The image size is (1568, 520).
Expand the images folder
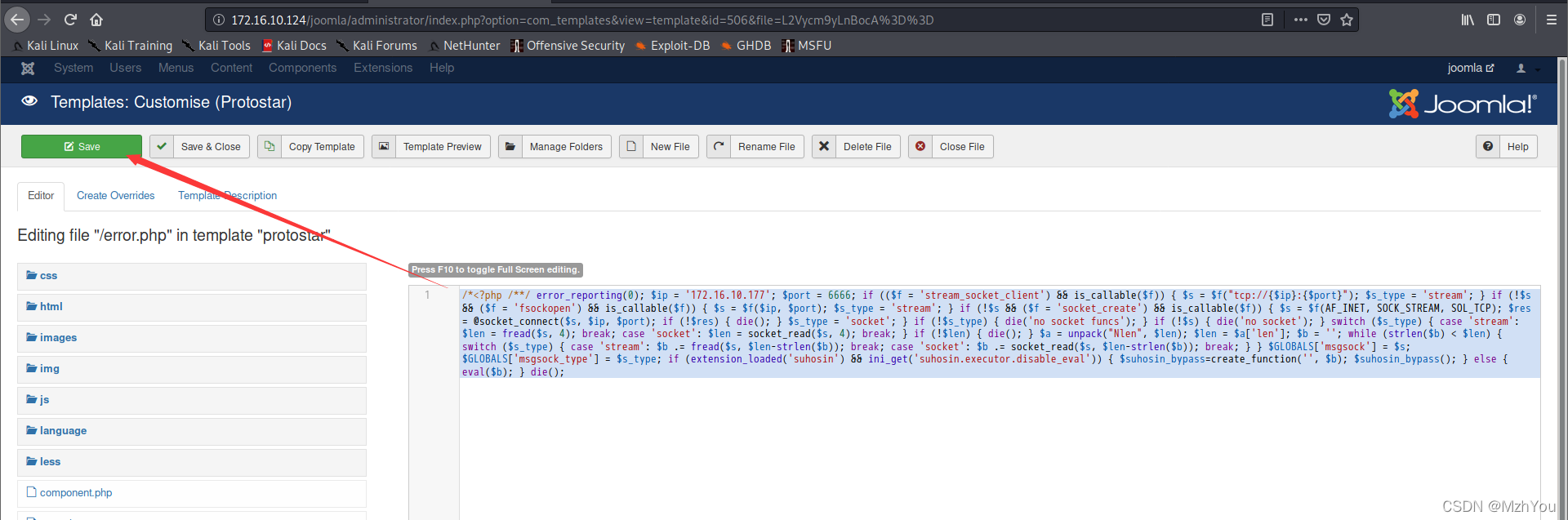(x=191, y=338)
